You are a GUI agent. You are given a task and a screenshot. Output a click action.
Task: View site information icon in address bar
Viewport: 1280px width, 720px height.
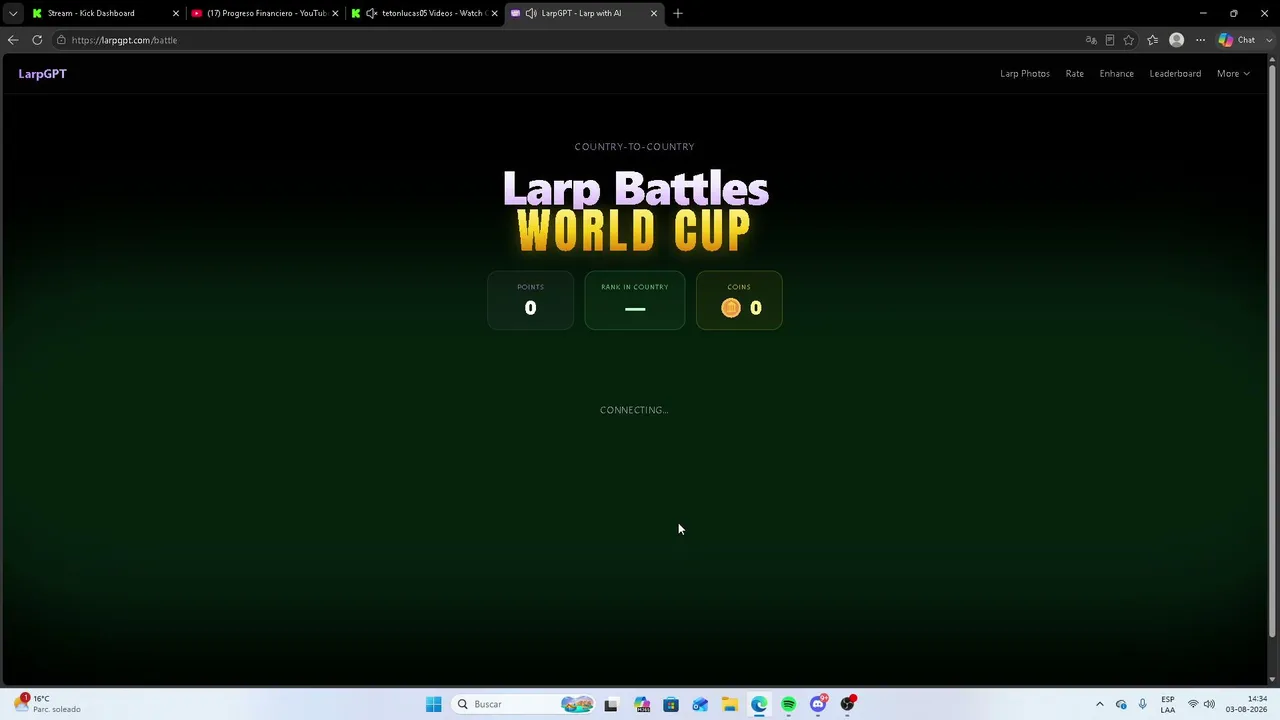pyautogui.click(x=61, y=40)
